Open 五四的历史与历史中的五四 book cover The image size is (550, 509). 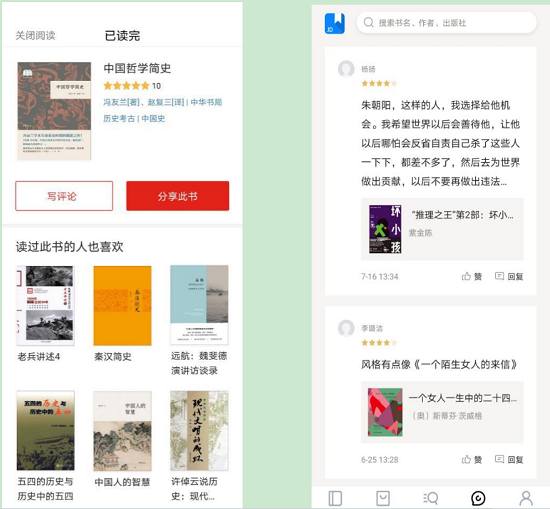pos(46,430)
